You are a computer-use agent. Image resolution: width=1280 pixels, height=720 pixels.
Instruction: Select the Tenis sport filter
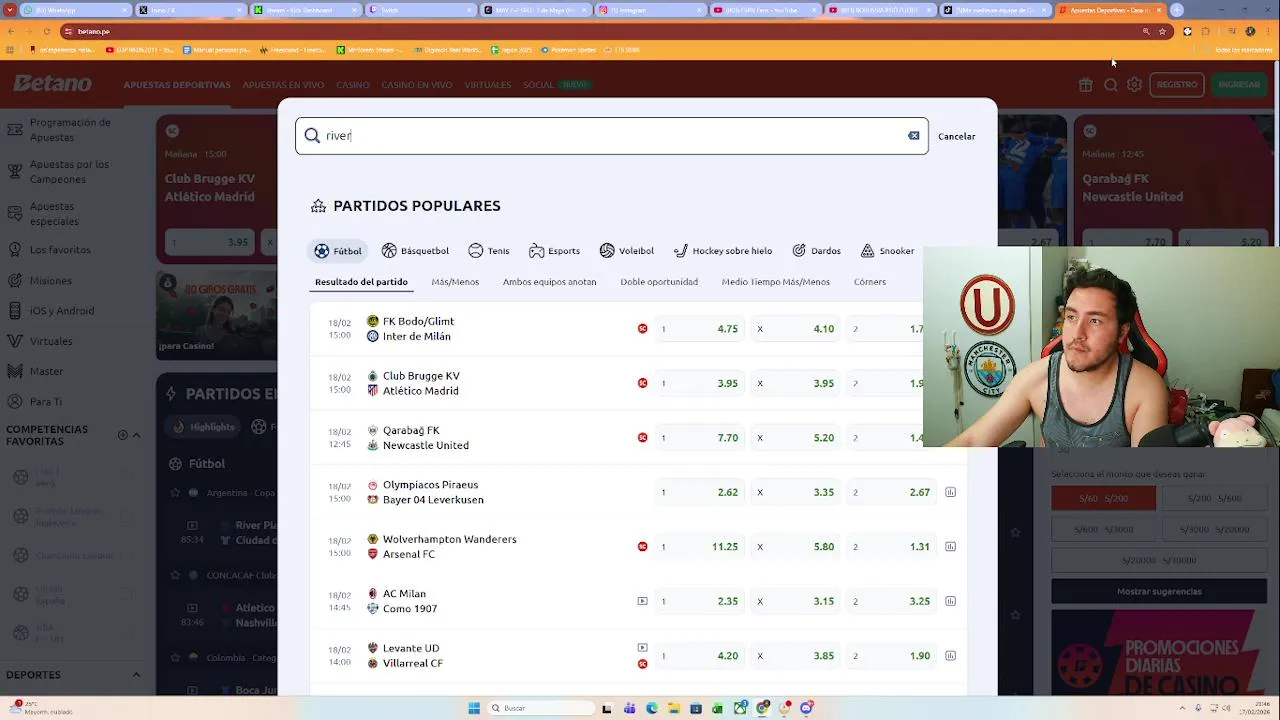pyautogui.click(x=489, y=251)
